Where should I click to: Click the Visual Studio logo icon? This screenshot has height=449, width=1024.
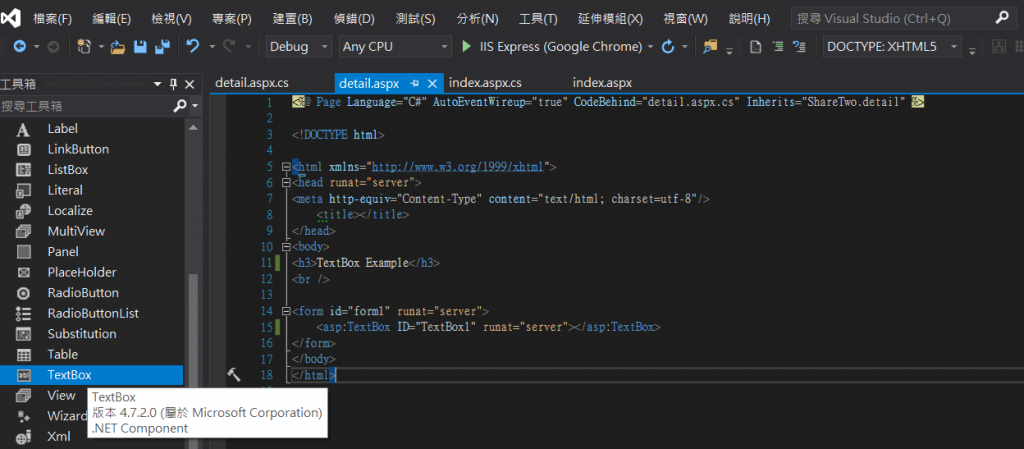point(9,18)
